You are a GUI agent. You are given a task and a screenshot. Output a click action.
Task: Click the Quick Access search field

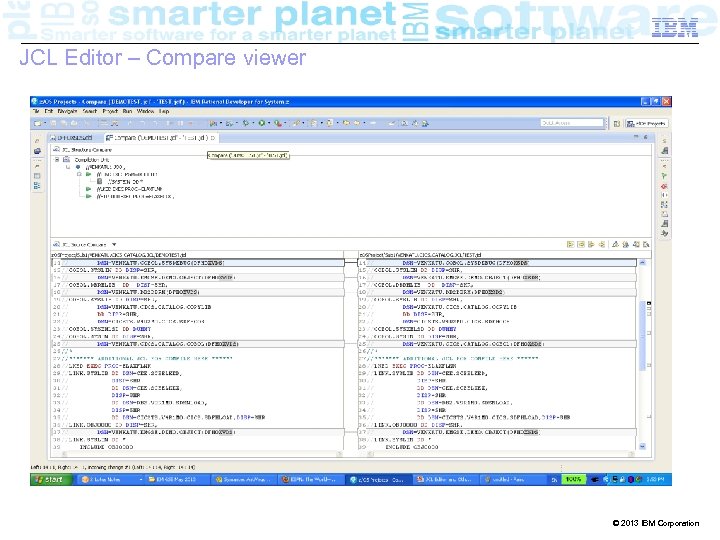point(572,123)
